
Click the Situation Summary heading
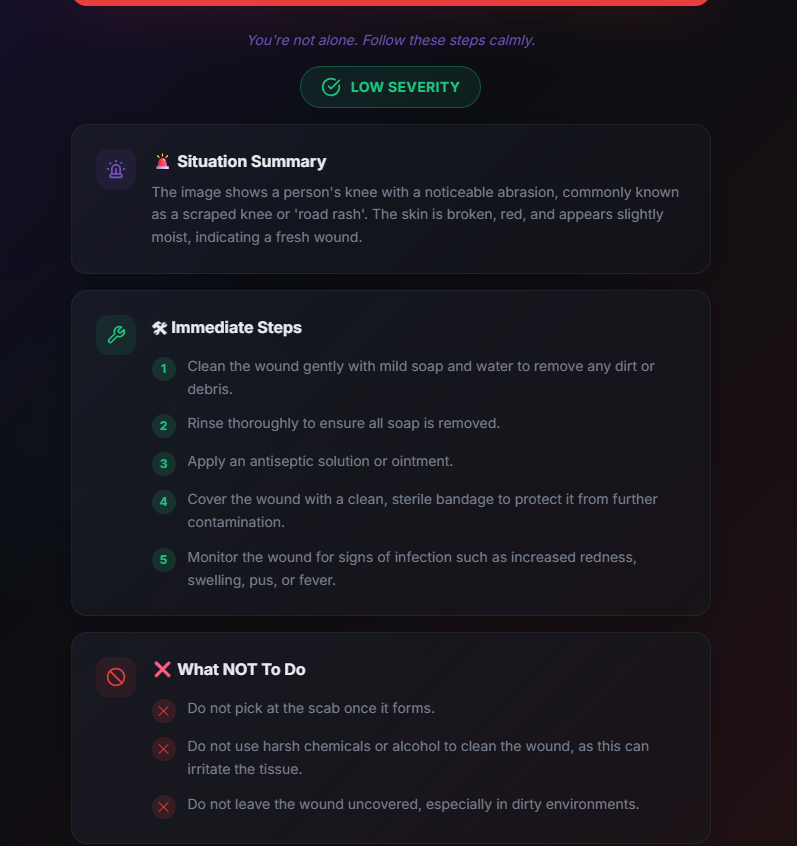pos(251,161)
